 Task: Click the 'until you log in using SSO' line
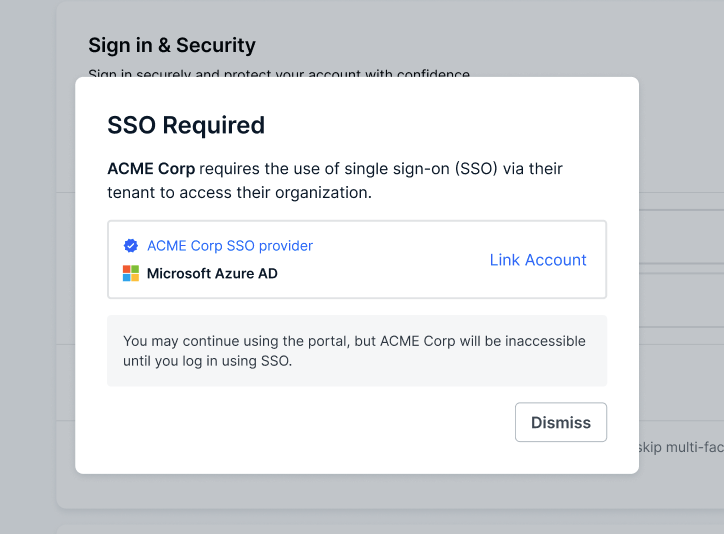click(207, 361)
